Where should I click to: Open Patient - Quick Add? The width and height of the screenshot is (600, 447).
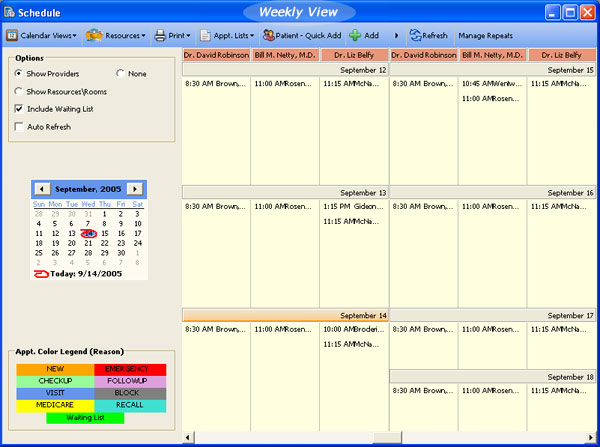(x=301, y=35)
